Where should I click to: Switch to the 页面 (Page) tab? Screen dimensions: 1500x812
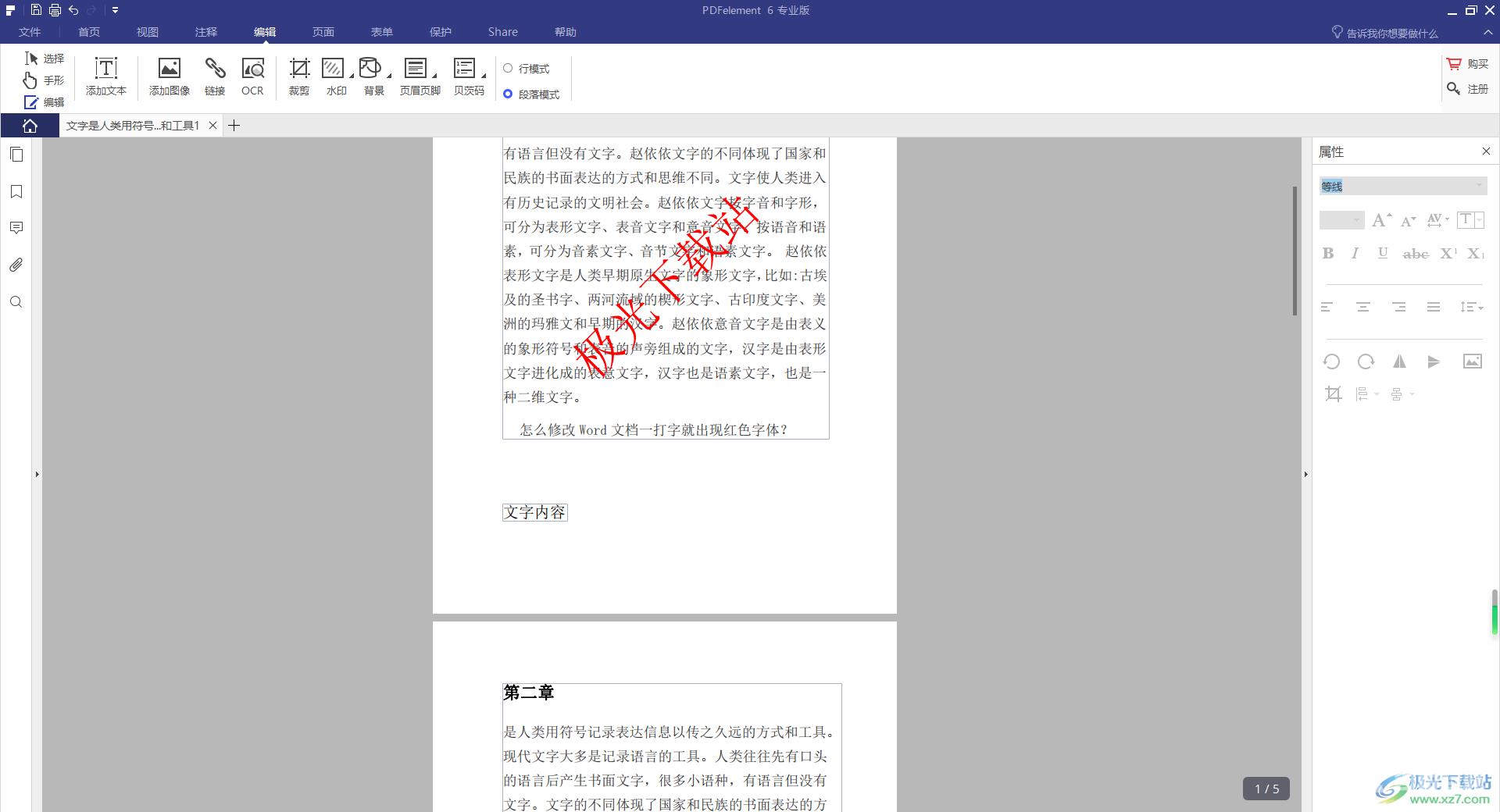point(323,32)
